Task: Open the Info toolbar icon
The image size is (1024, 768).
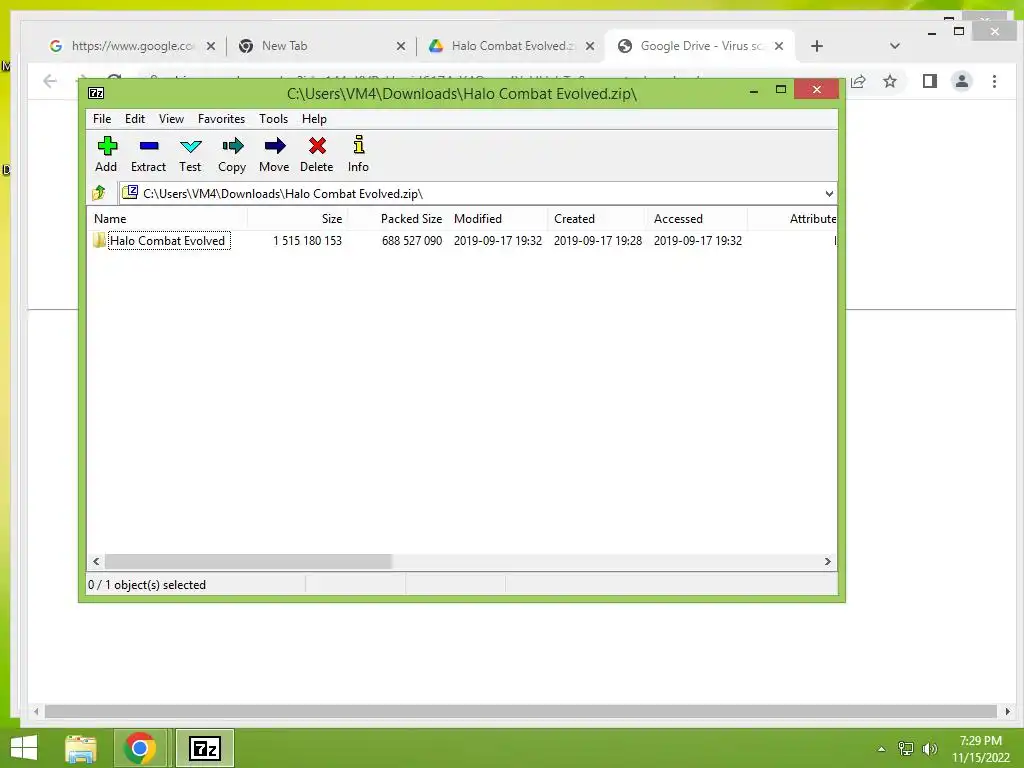Action: 358,154
